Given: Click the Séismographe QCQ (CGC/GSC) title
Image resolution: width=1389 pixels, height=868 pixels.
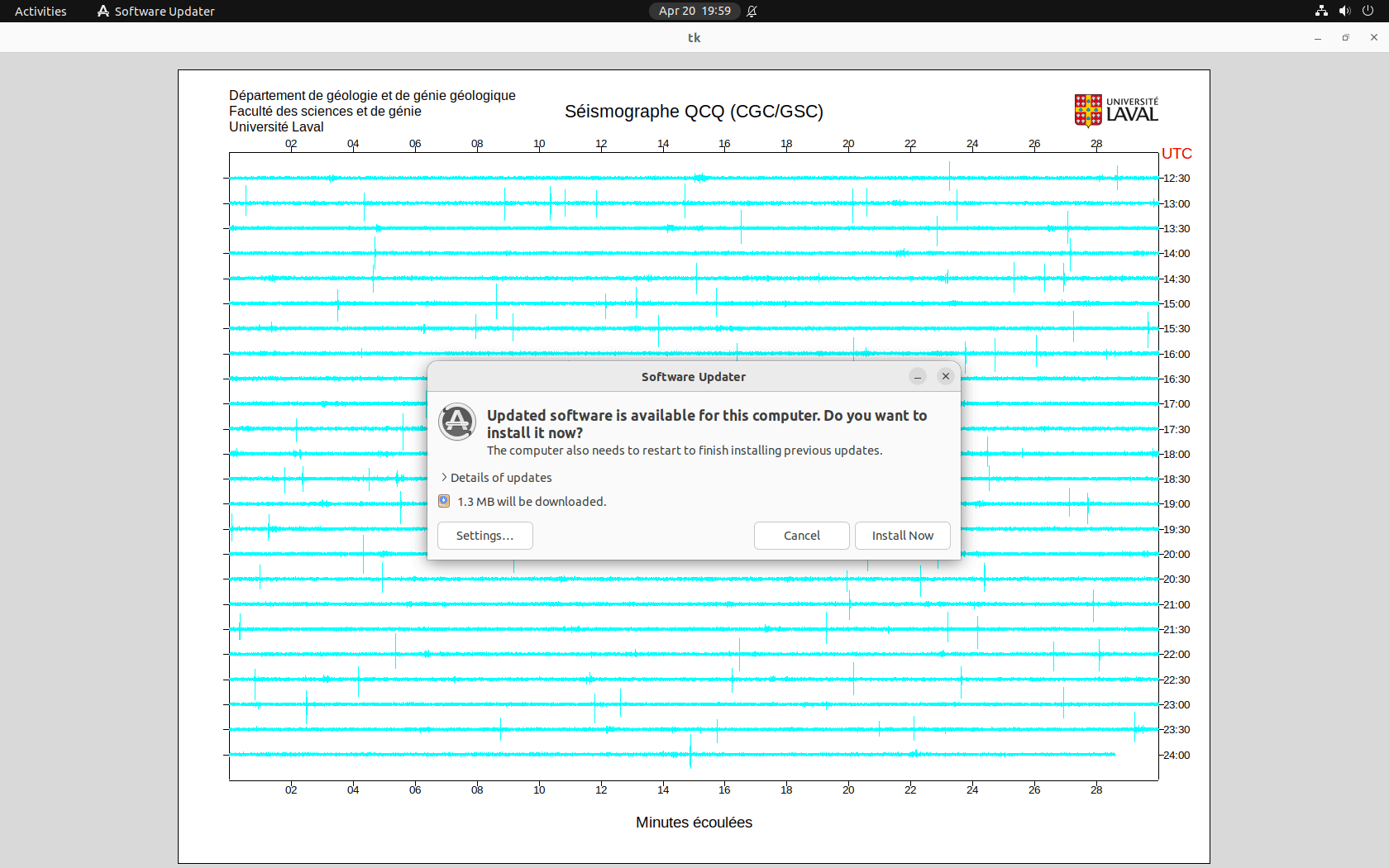Looking at the screenshot, I should pyautogui.click(x=694, y=112).
